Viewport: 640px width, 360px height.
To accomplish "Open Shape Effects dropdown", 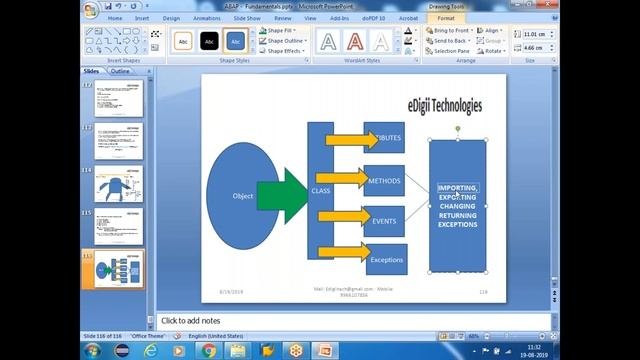I will pos(282,51).
